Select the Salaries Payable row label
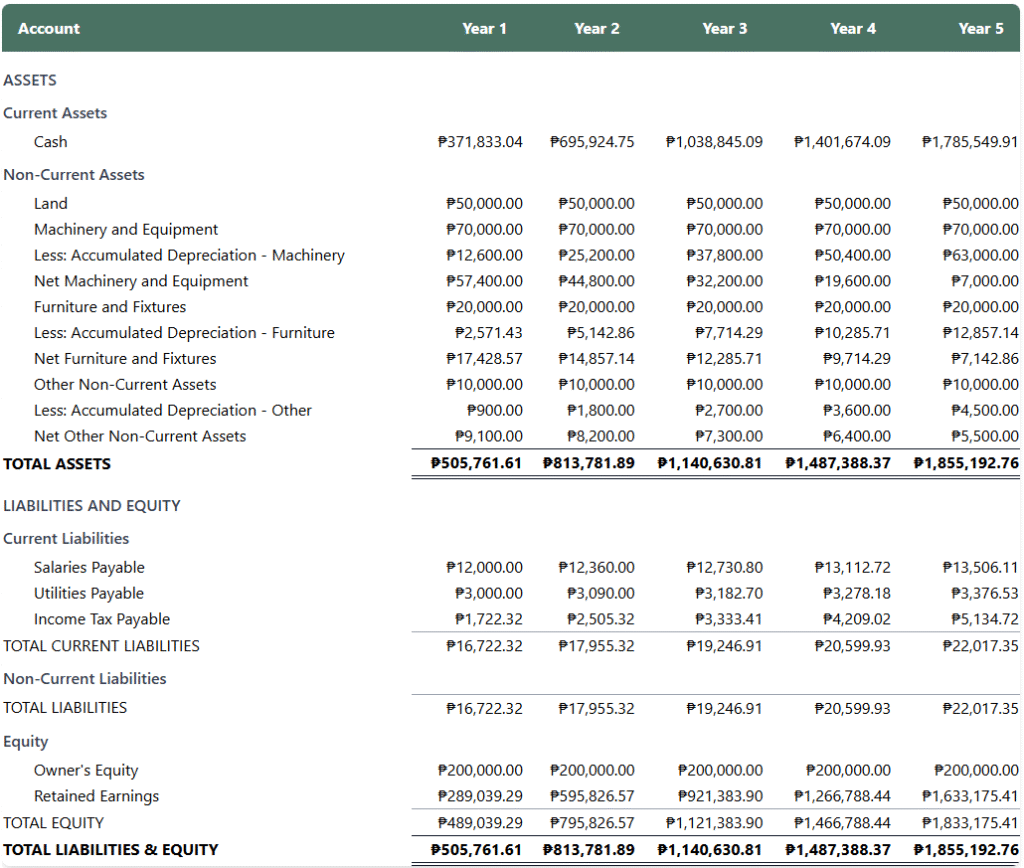The width and height of the screenshot is (1024, 868). pos(90,567)
